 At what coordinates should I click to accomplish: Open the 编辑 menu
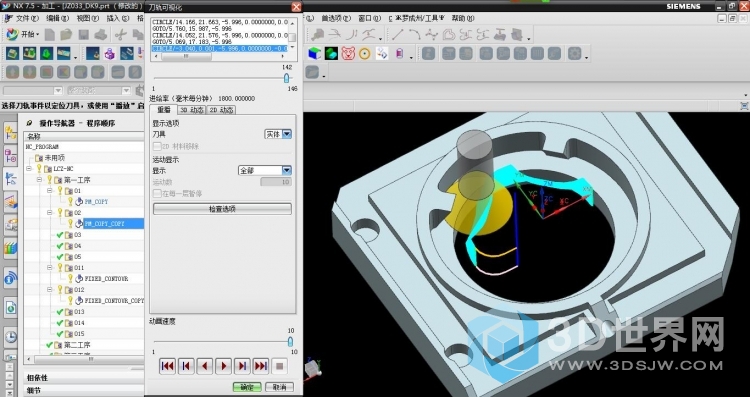point(57,18)
